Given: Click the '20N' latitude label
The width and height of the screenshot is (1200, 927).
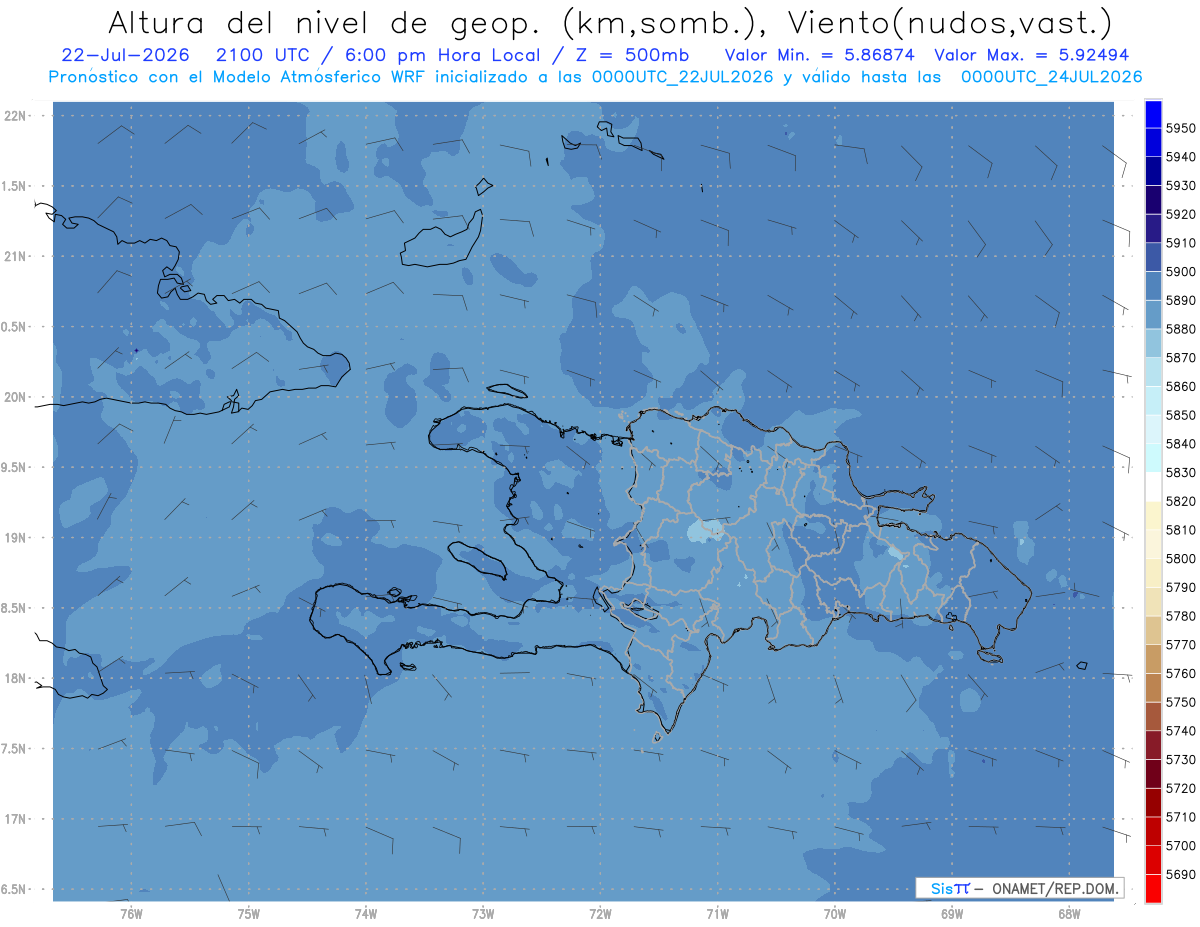Looking at the screenshot, I should pos(16,397).
